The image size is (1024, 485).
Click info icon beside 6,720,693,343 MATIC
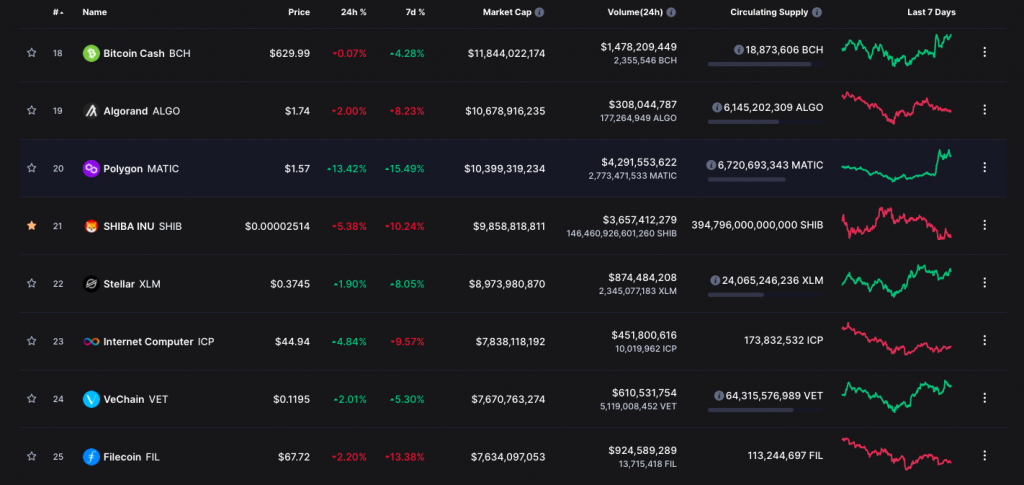coord(711,165)
